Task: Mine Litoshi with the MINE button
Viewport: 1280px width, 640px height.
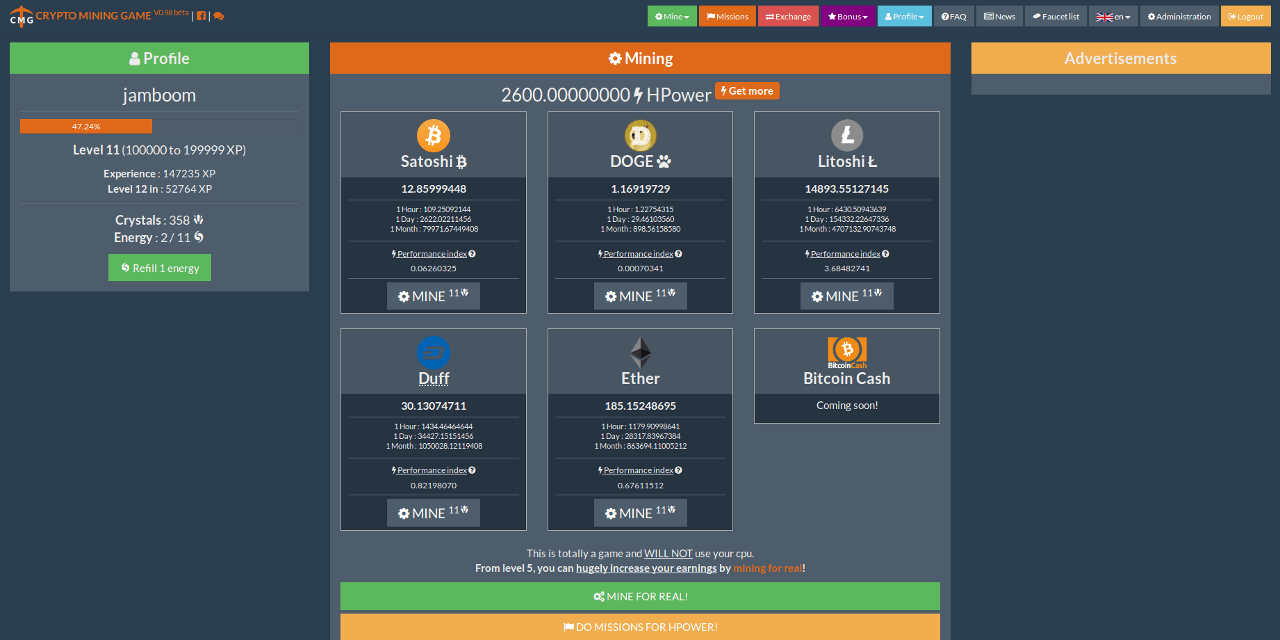Action: [847, 296]
